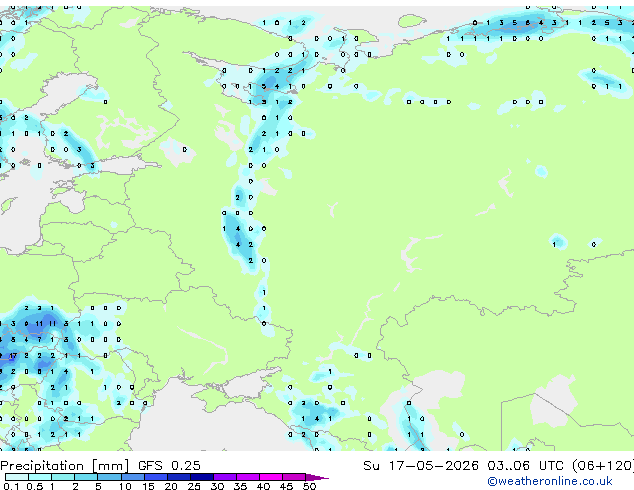Pick the legend swatch between 15 and 20
634x490 pixels.
click(x=155, y=477)
